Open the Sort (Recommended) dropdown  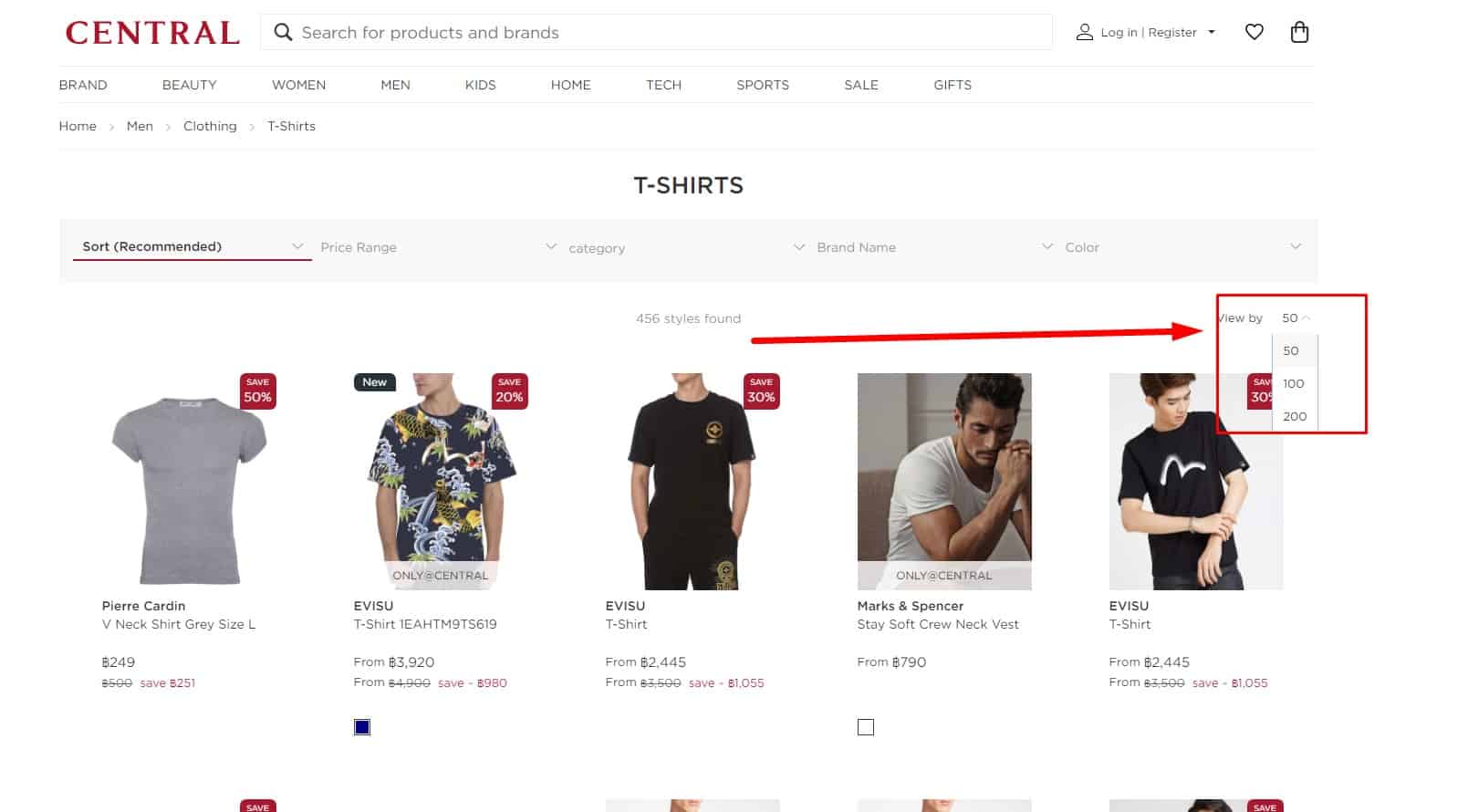click(182, 245)
